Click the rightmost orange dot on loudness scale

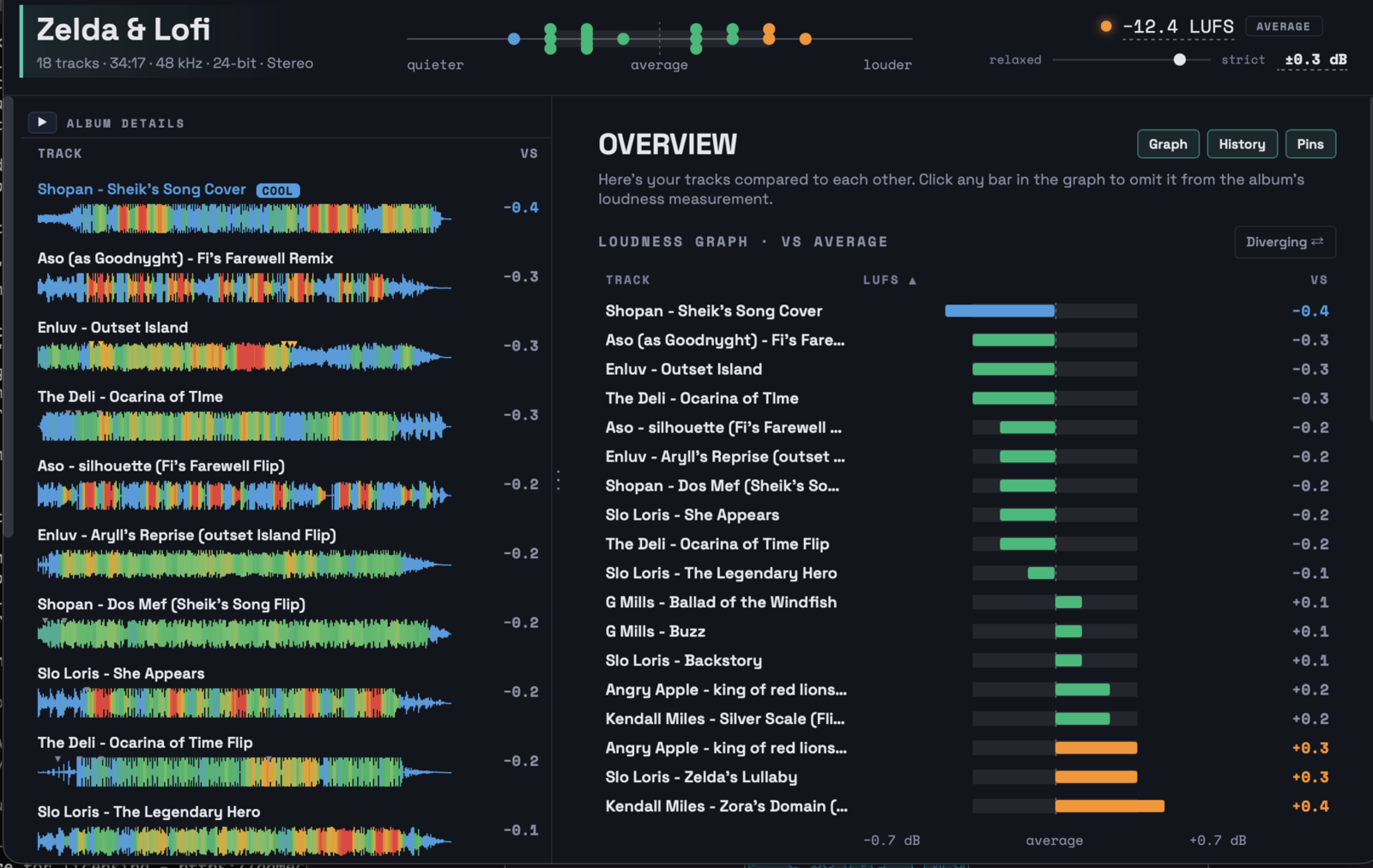805,39
